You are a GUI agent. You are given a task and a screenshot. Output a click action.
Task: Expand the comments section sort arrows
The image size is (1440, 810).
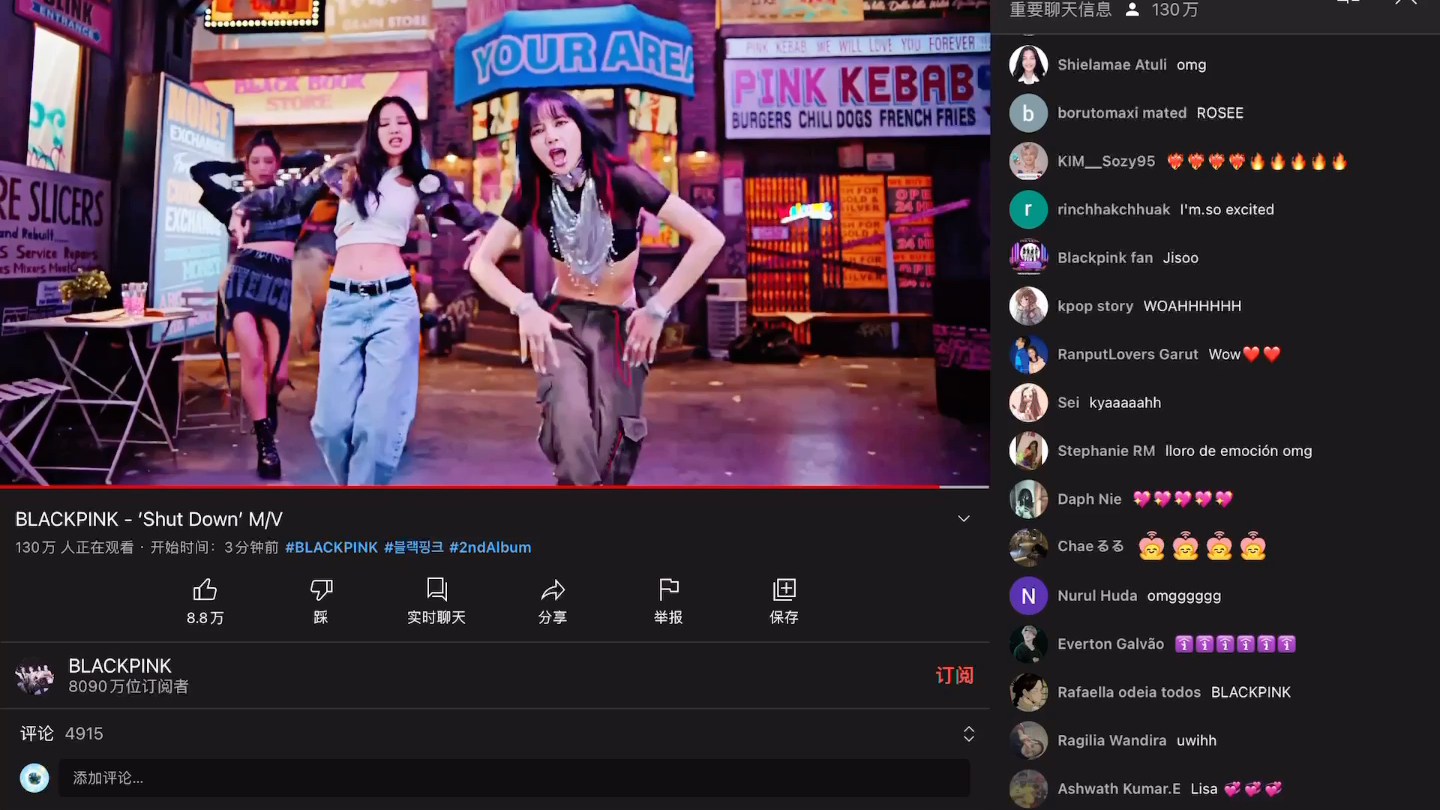pyautogui.click(x=969, y=734)
